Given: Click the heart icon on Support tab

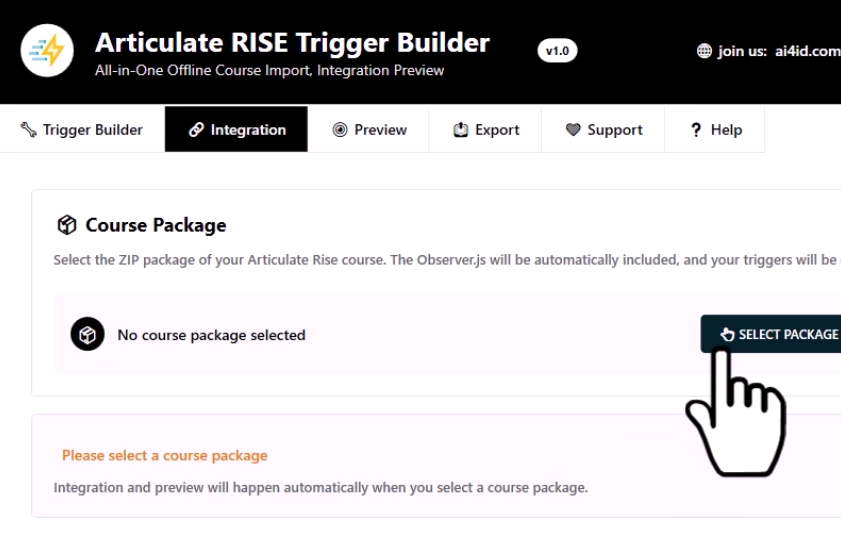Looking at the screenshot, I should coord(573,130).
